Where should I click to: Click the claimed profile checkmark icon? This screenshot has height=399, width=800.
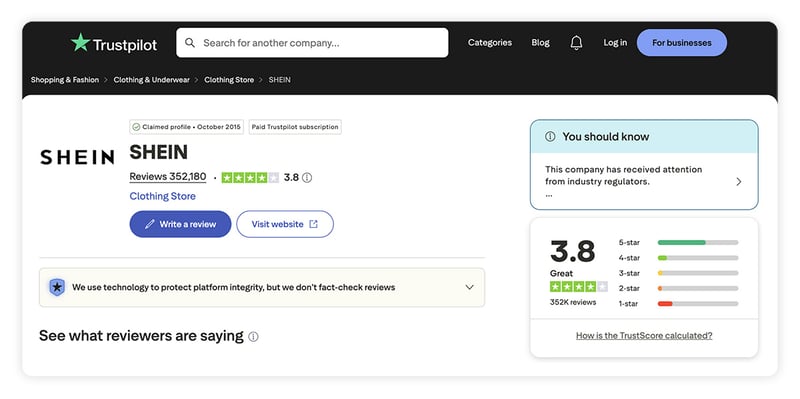136,127
